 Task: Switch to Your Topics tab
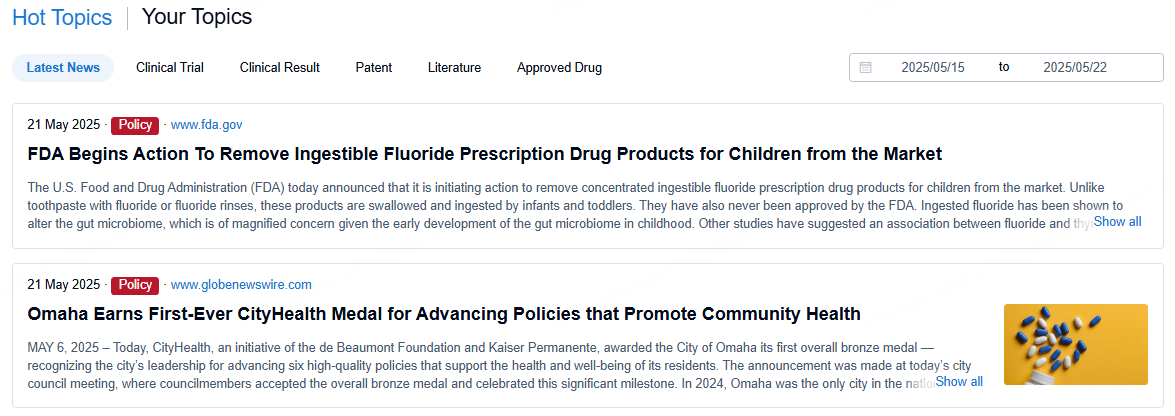point(197,17)
